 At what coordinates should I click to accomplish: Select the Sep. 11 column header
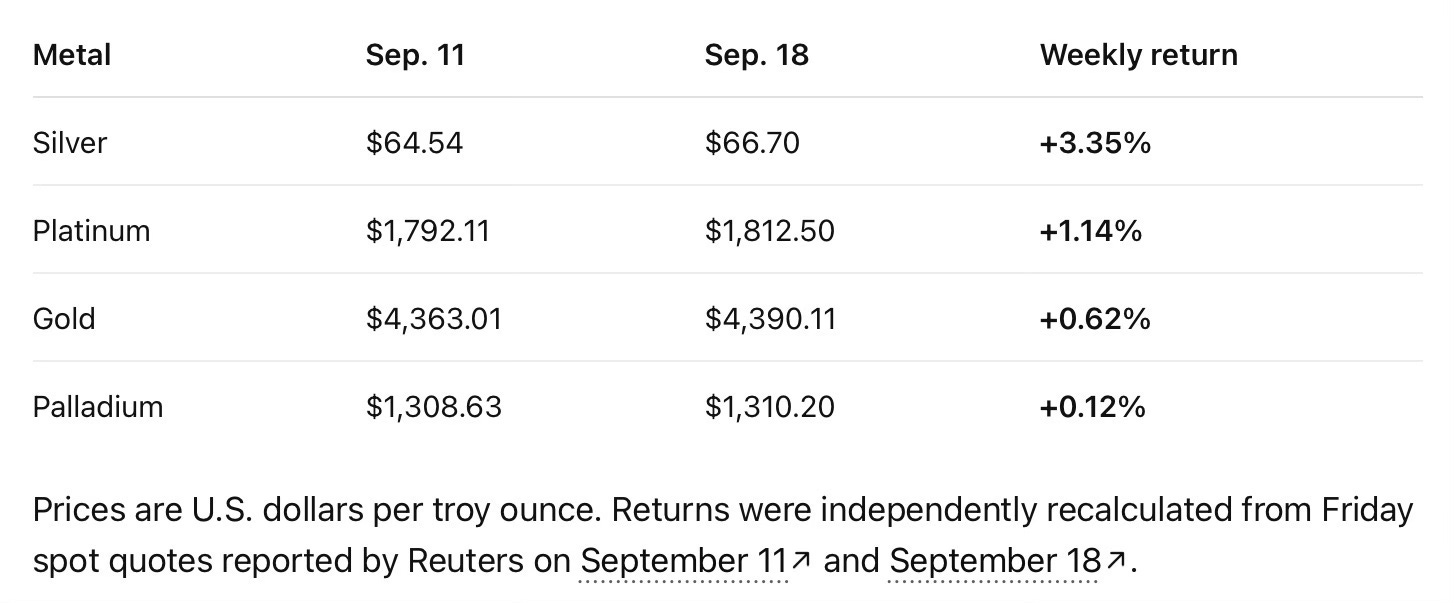[415, 55]
